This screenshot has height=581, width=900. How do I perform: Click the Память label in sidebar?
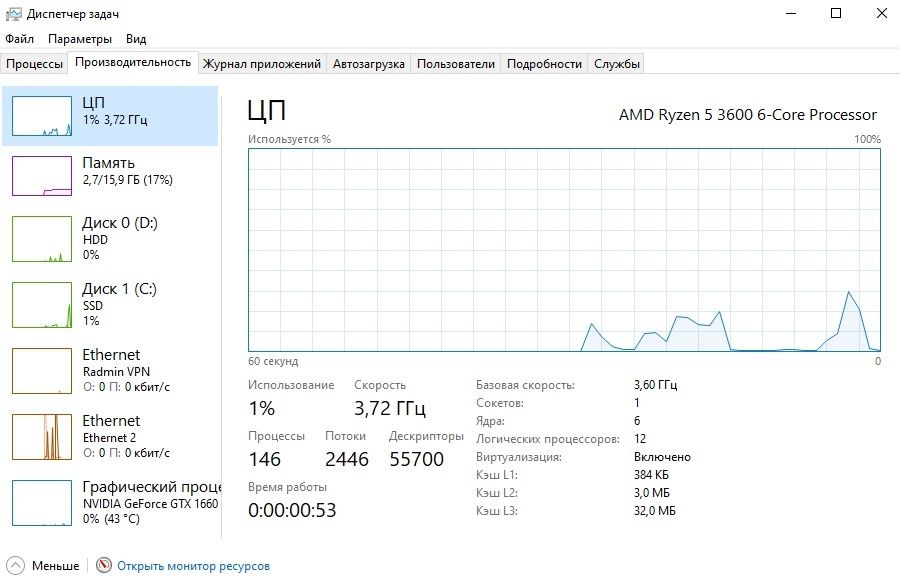tap(108, 163)
